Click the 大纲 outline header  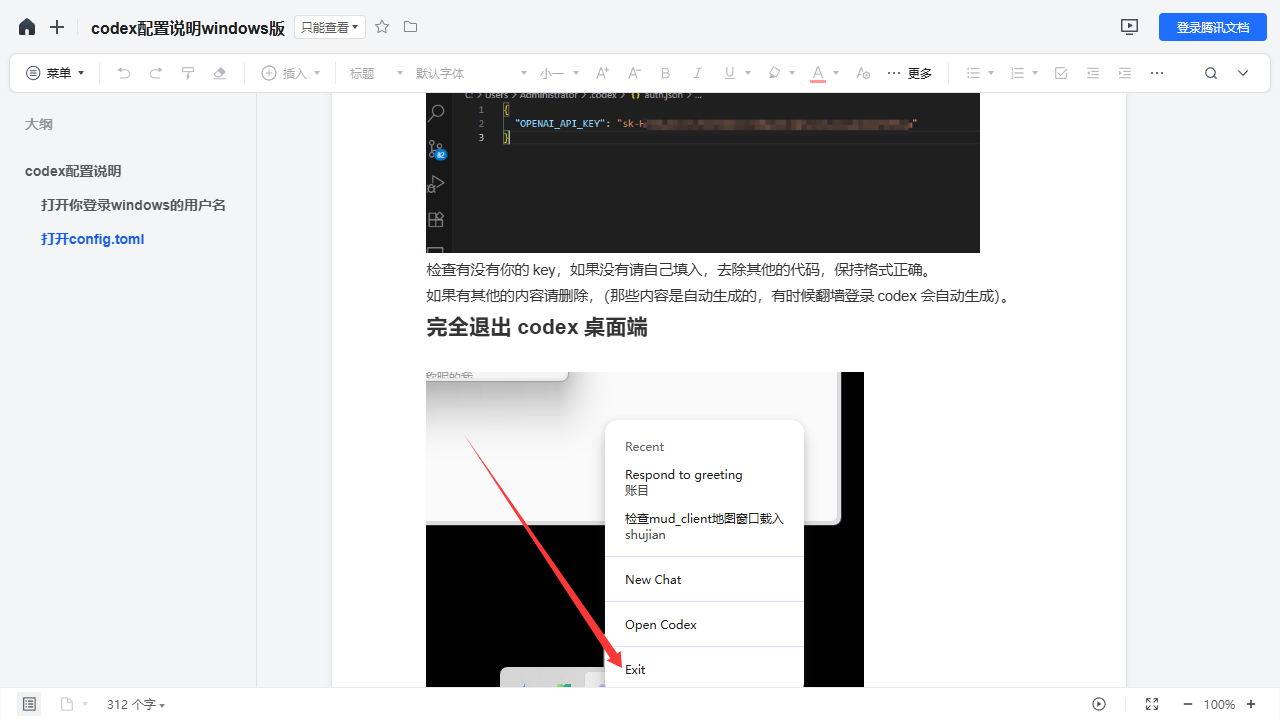pos(39,124)
